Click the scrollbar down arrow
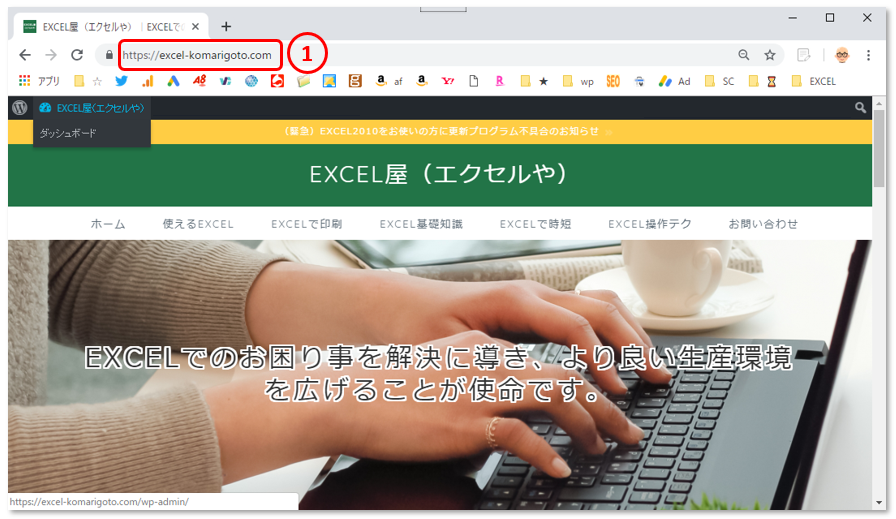 point(879,503)
